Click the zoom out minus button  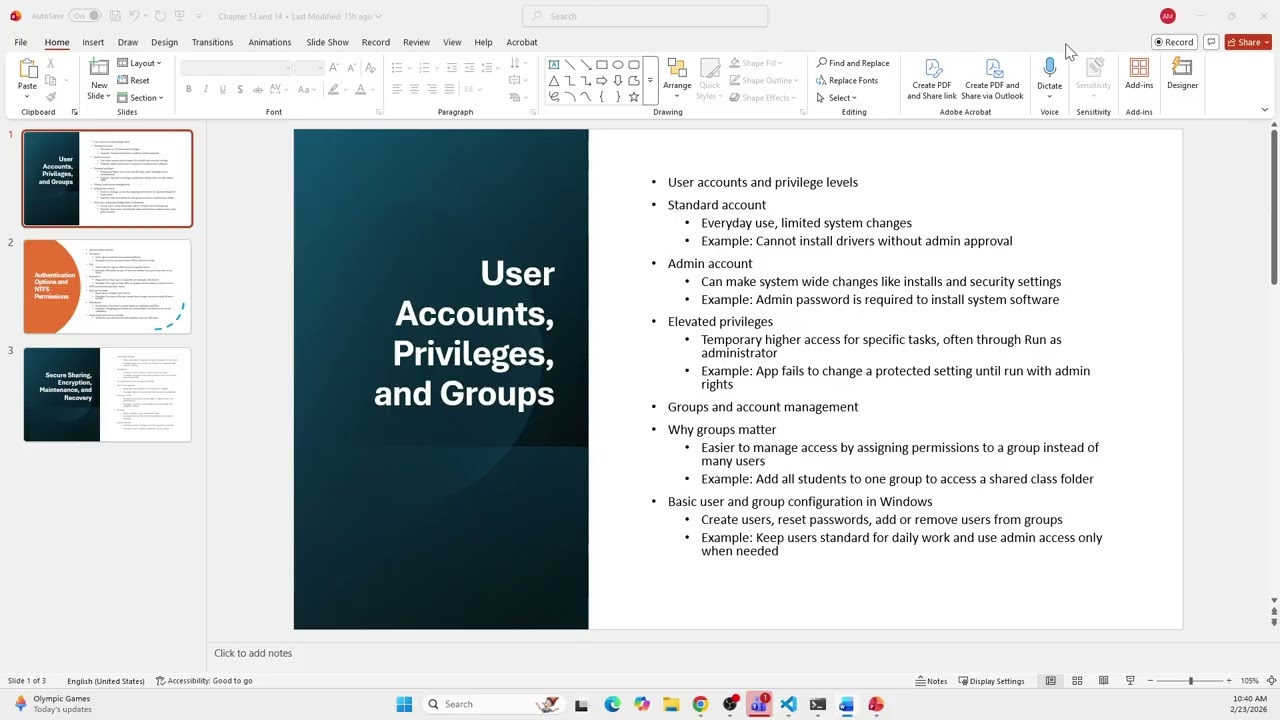pyautogui.click(x=1150, y=681)
